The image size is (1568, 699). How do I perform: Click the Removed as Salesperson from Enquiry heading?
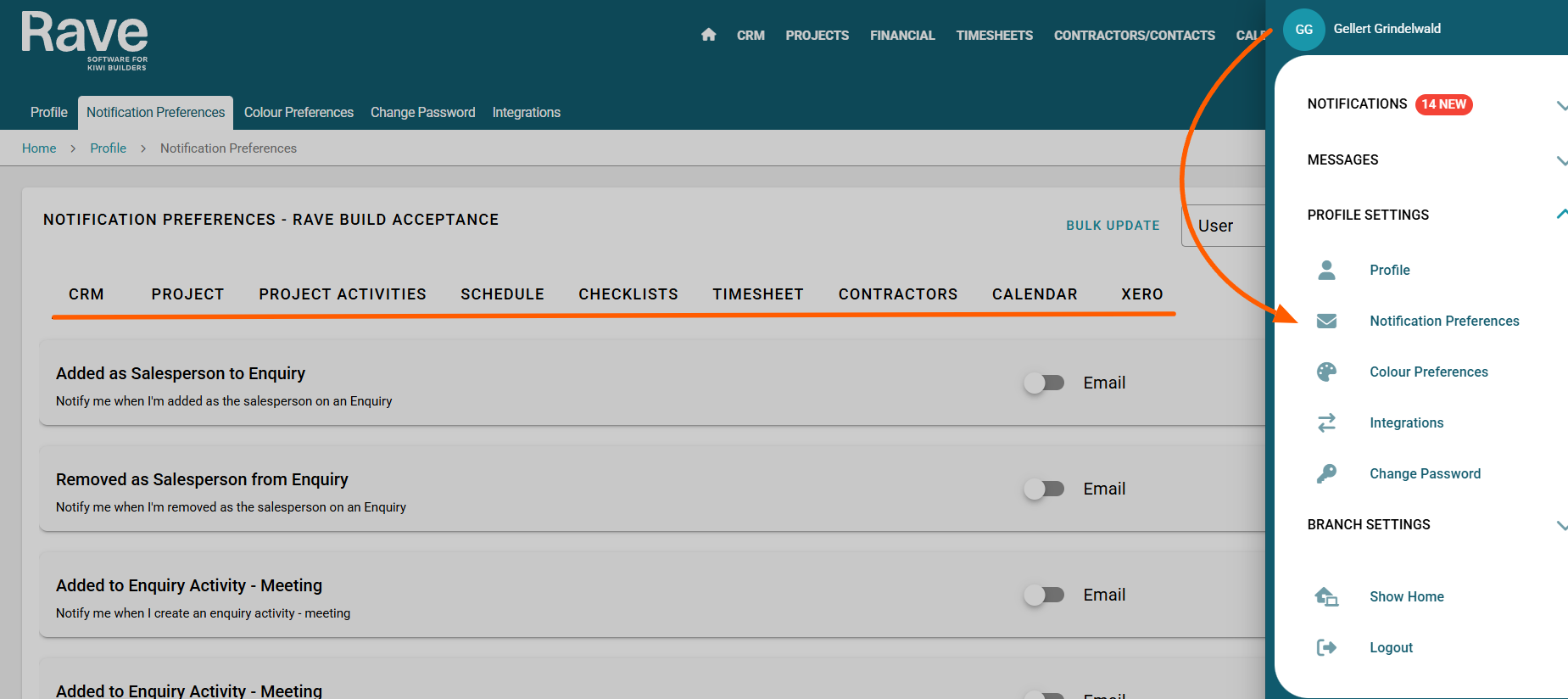[202, 479]
